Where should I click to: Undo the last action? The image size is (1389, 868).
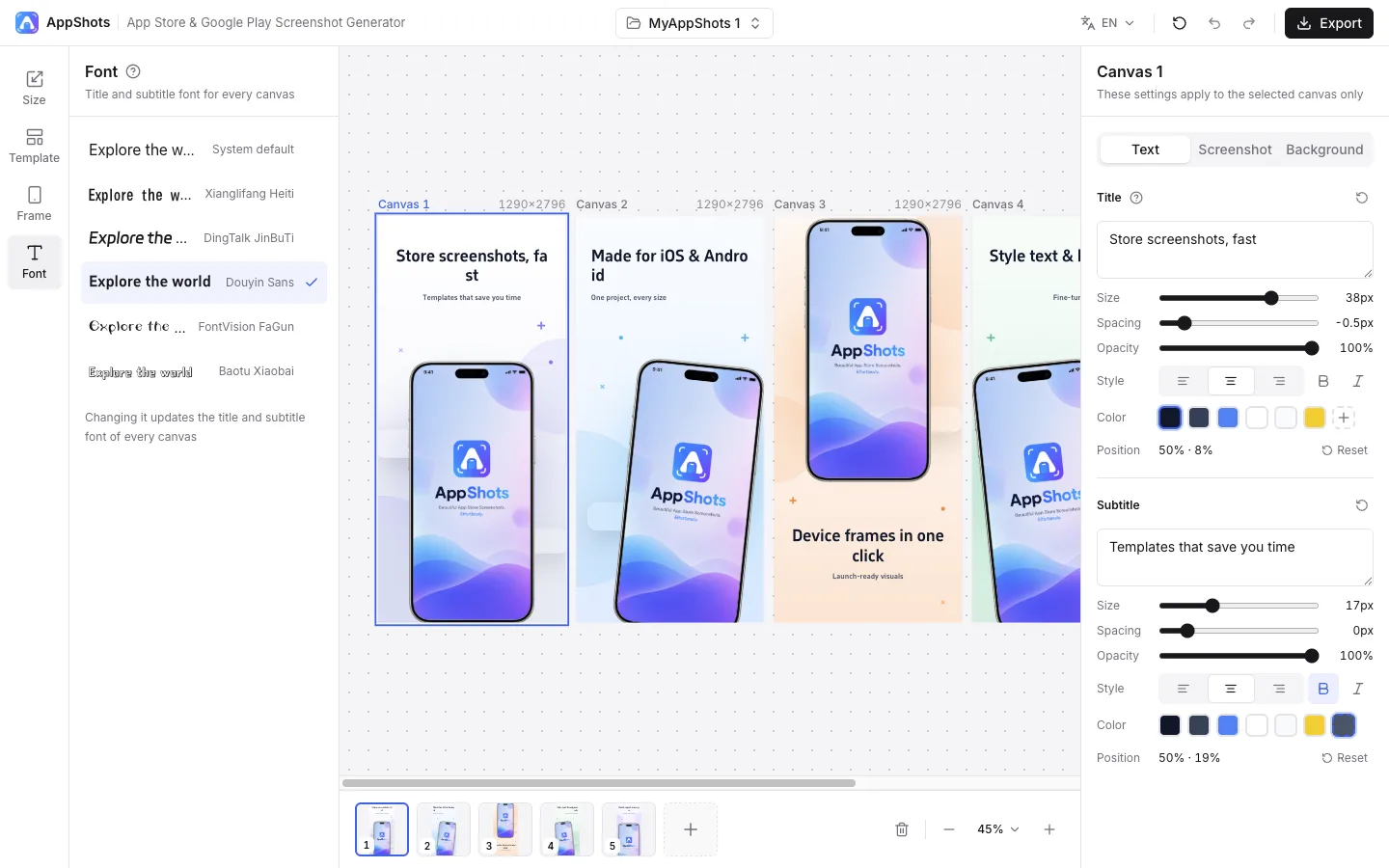coord(1214,23)
